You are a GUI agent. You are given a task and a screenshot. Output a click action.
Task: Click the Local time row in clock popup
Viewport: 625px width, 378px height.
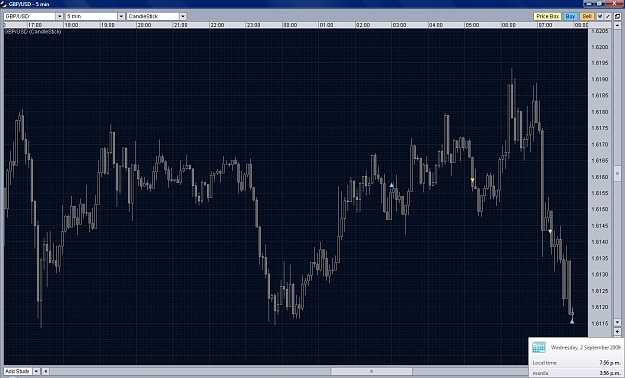pyautogui.click(x=576, y=363)
